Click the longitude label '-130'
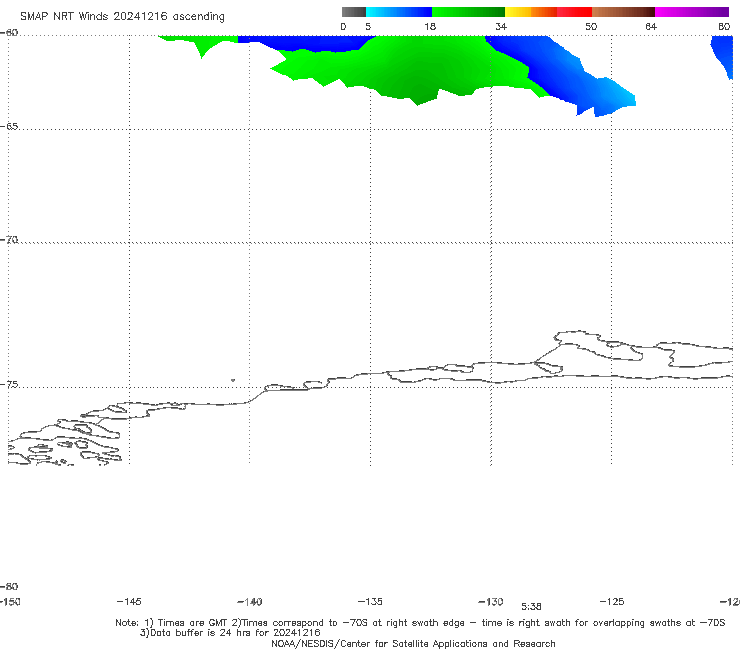740x650 pixels. coord(491,601)
